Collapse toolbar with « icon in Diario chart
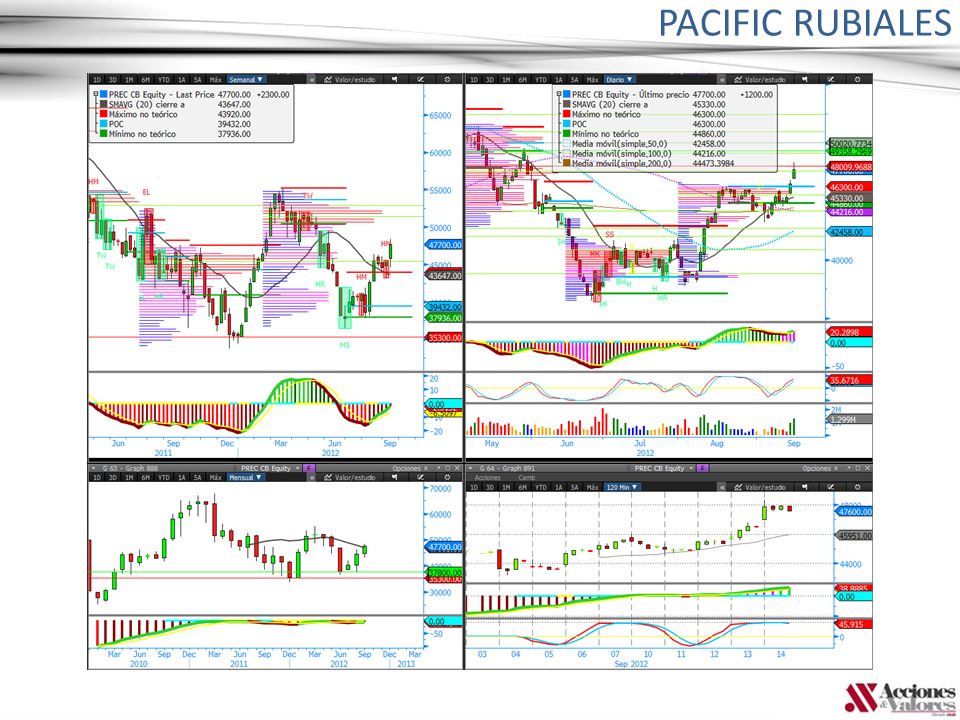960x720 pixels. (722, 80)
